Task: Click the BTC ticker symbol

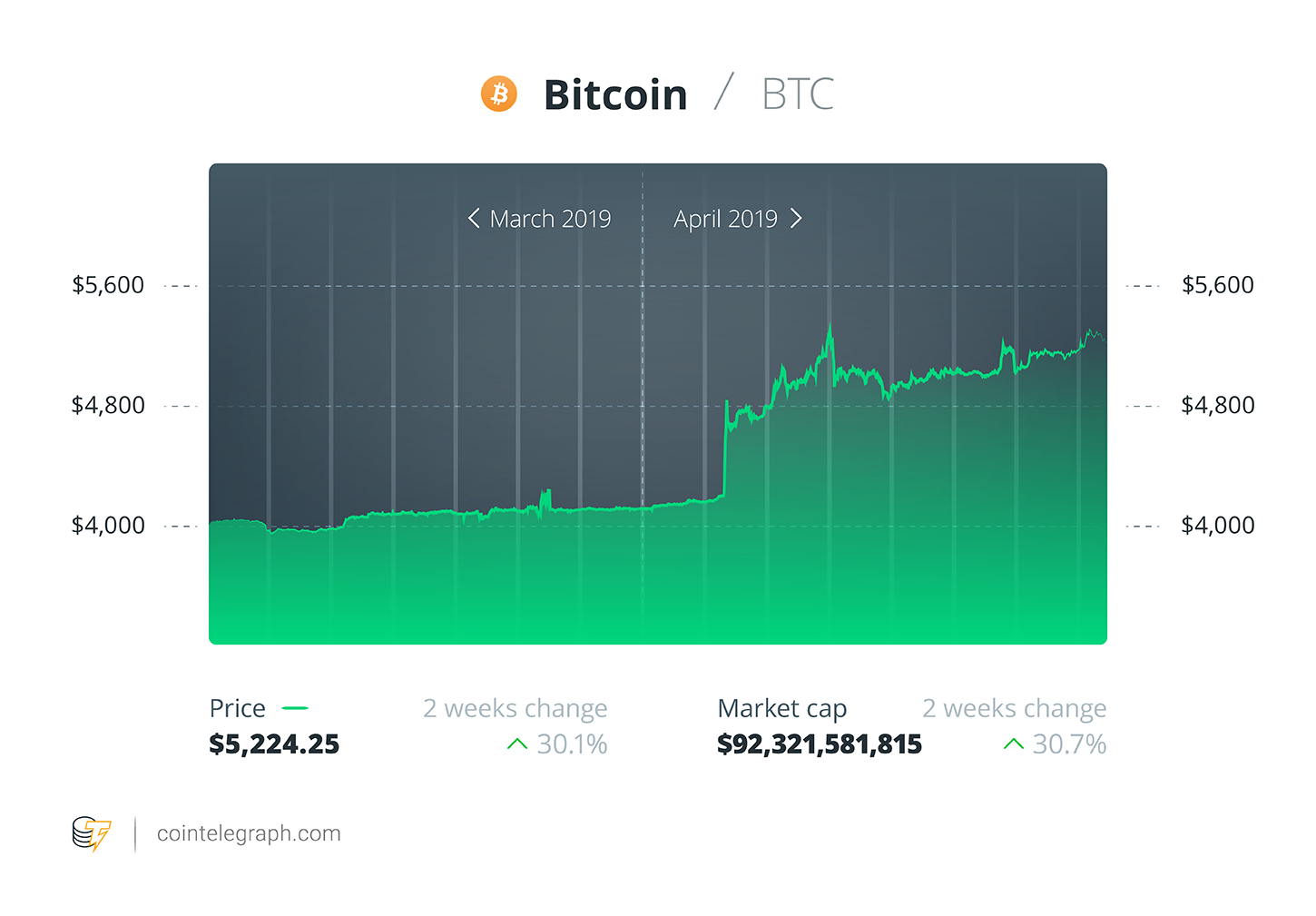Action: tap(798, 94)
